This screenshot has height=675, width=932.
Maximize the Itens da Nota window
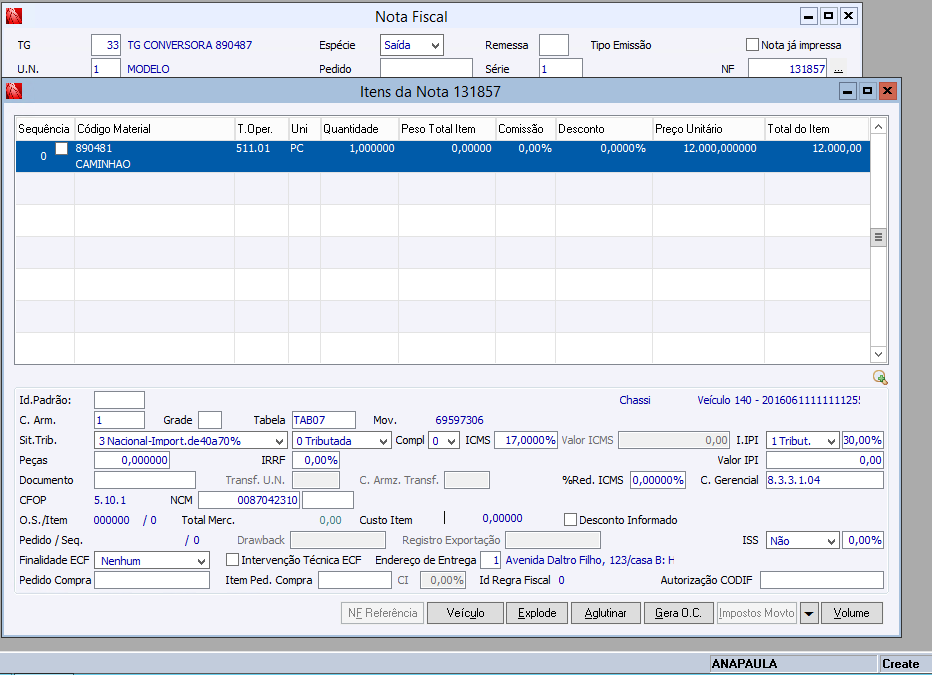(867, 91)
